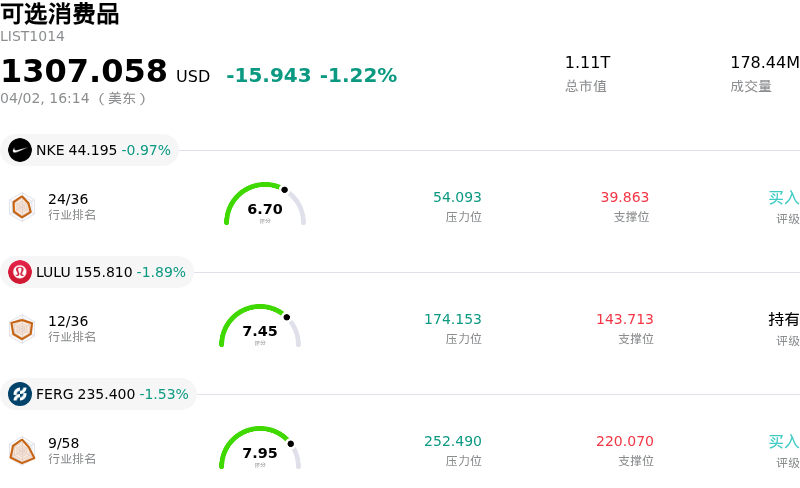Click the 1.11T total market cap
This screenshot has width=800, height=488.
(587, 63)
